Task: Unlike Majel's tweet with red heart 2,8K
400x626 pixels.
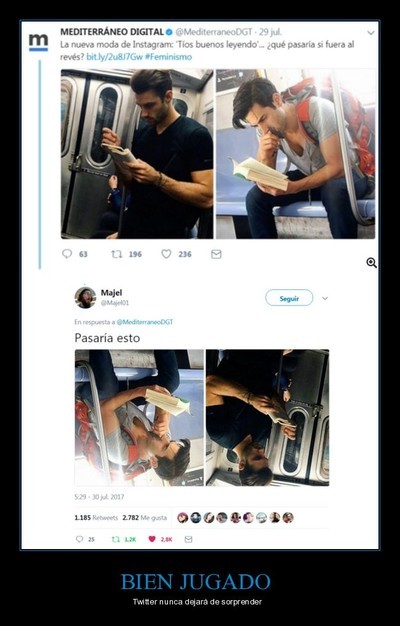Action: click(x=152, y=539)
